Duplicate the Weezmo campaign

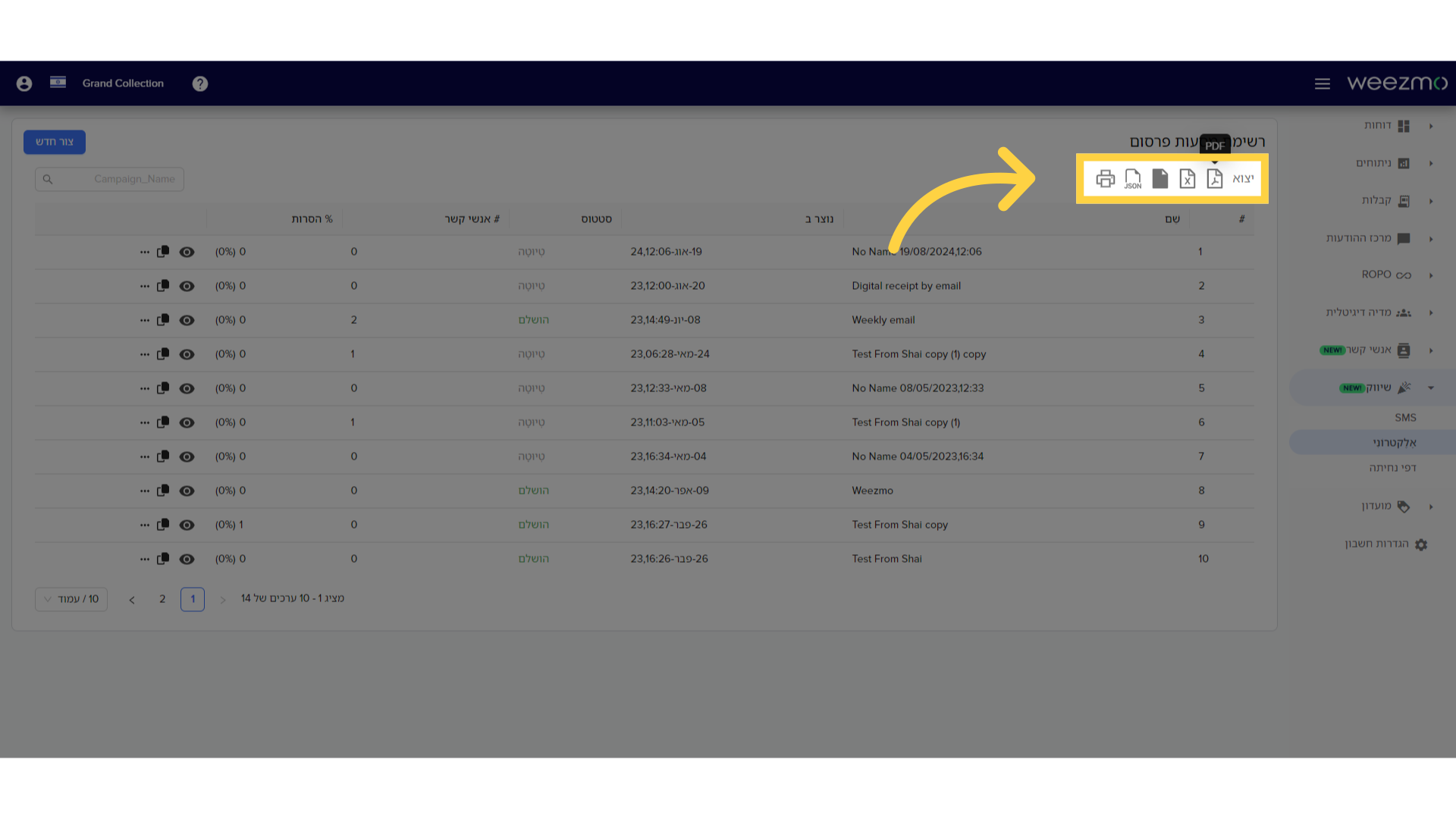point(163,491)
